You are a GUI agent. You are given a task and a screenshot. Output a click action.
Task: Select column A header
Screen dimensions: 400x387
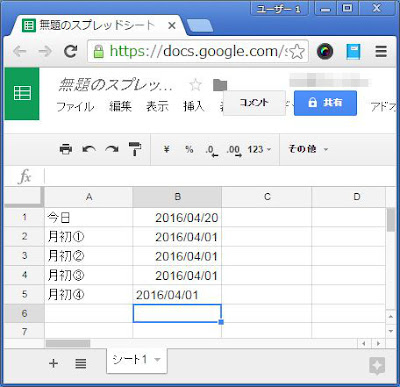(x=89, y=197)
